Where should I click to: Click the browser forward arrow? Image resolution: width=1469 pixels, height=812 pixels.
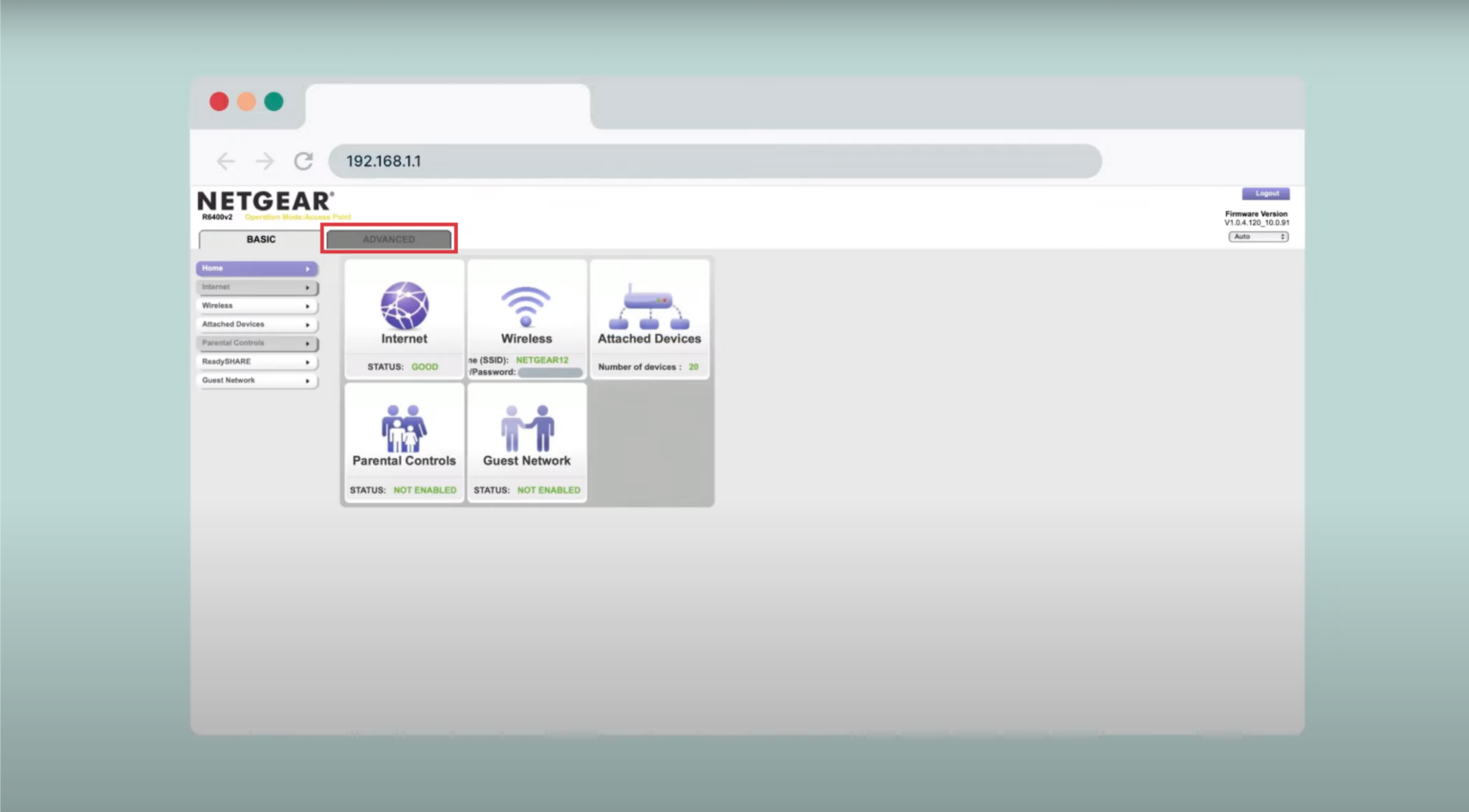[x=265, y=161]
